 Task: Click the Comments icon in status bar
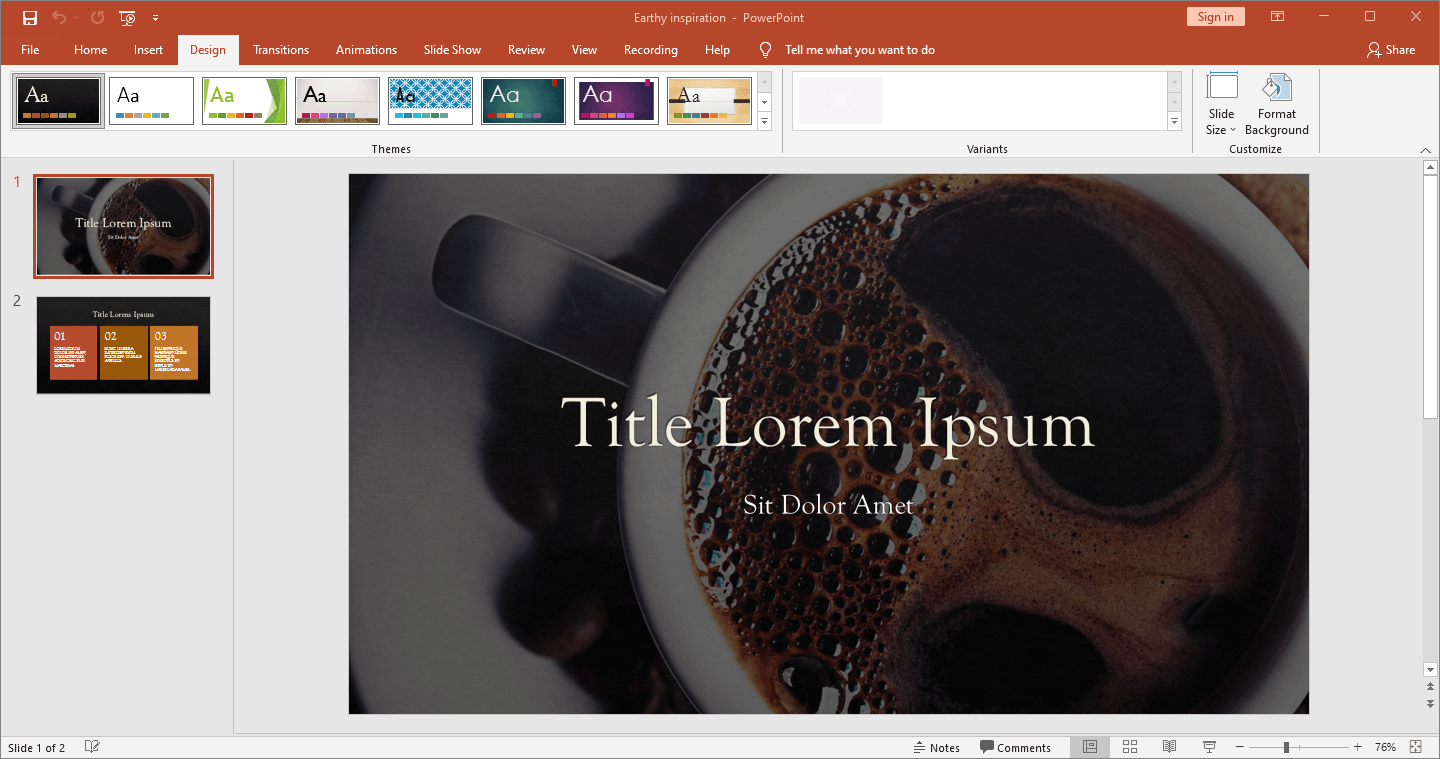tap(1015, 747)
